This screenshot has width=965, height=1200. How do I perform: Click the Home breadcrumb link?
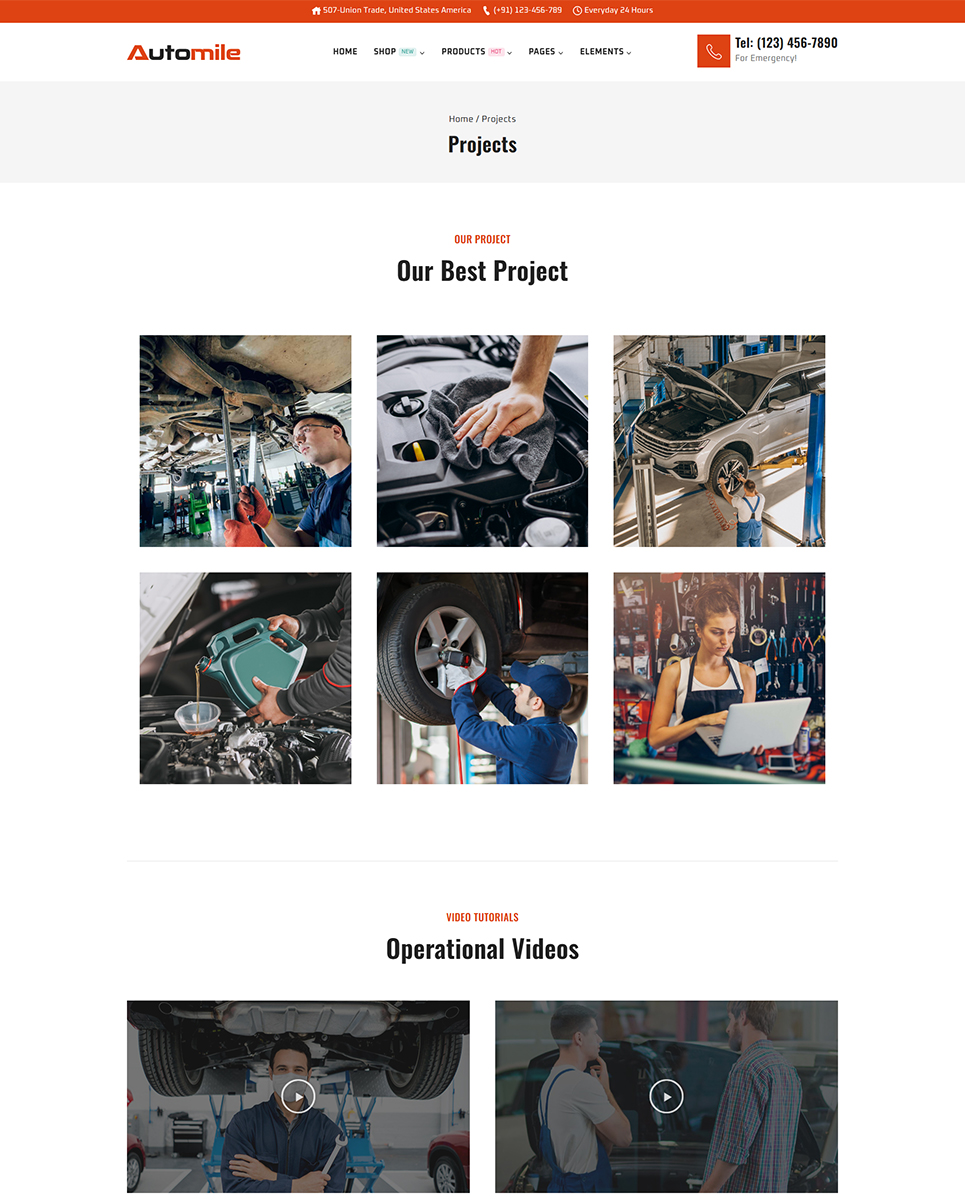tap(460, 119)
